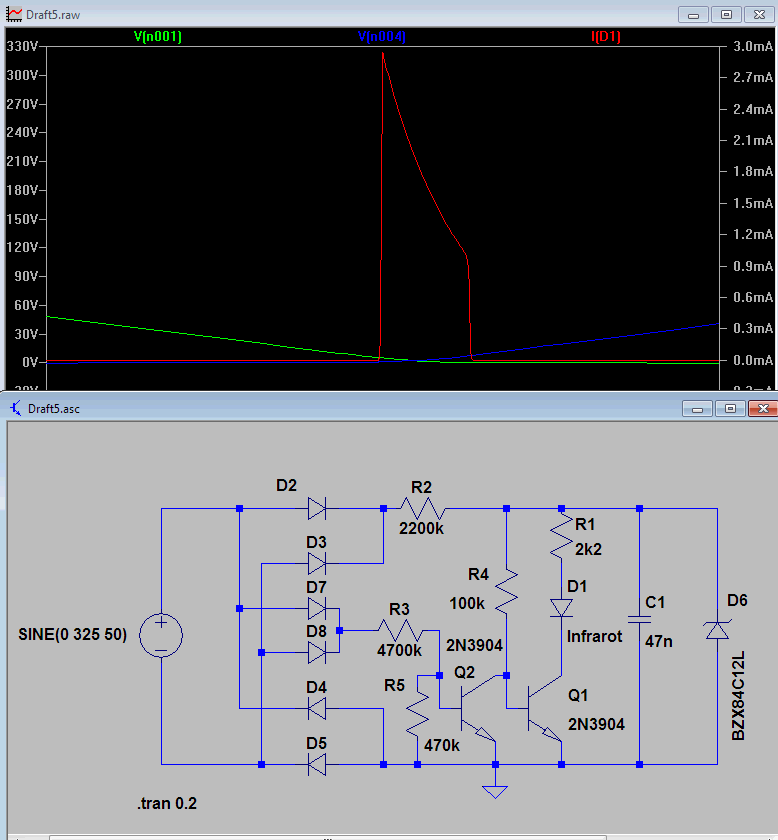Click the C1 reference designator label
This screenshot has width=778, height=840.
pos(655,603)
